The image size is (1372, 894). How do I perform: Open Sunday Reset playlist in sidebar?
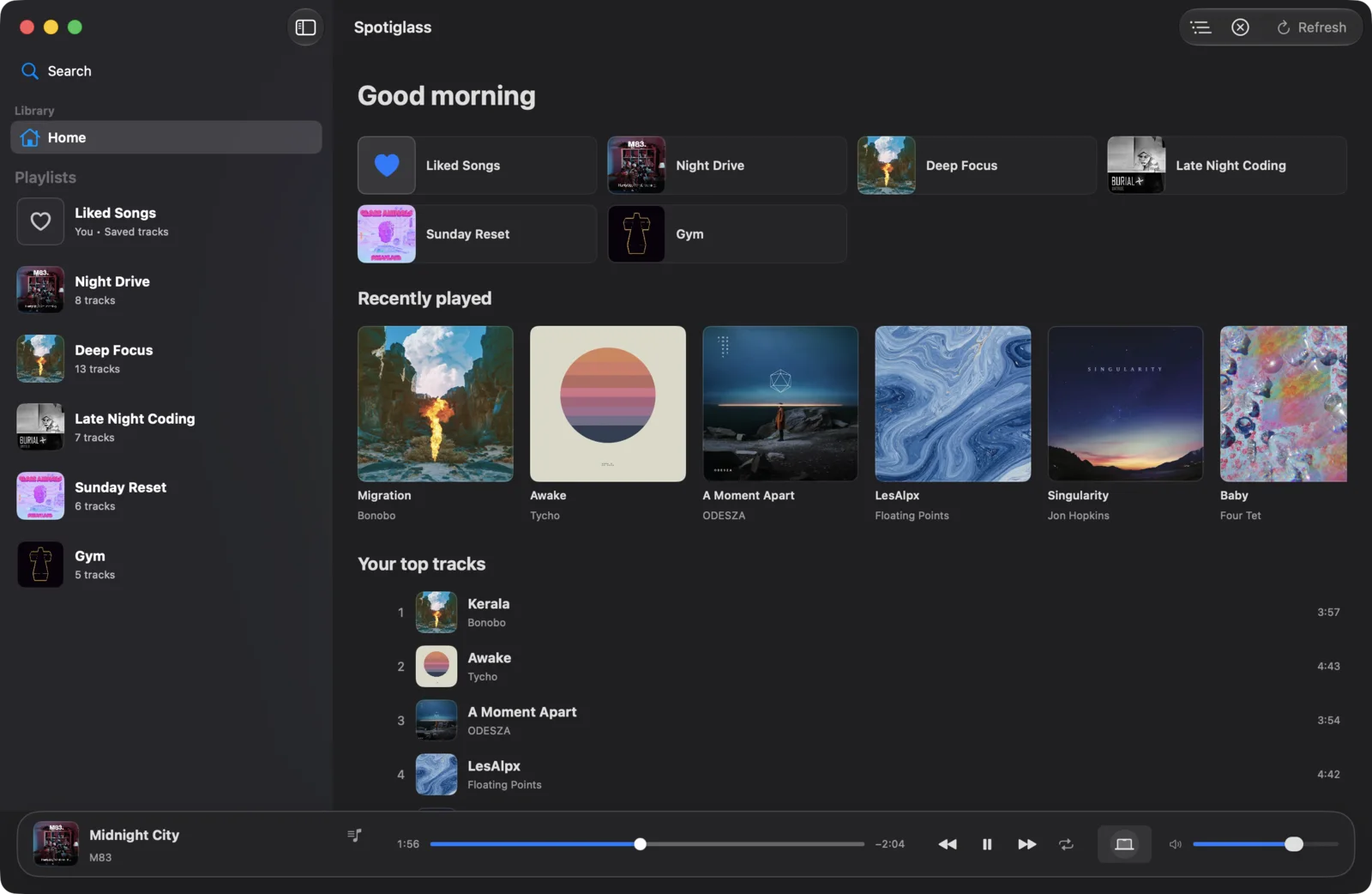(166, 496)
